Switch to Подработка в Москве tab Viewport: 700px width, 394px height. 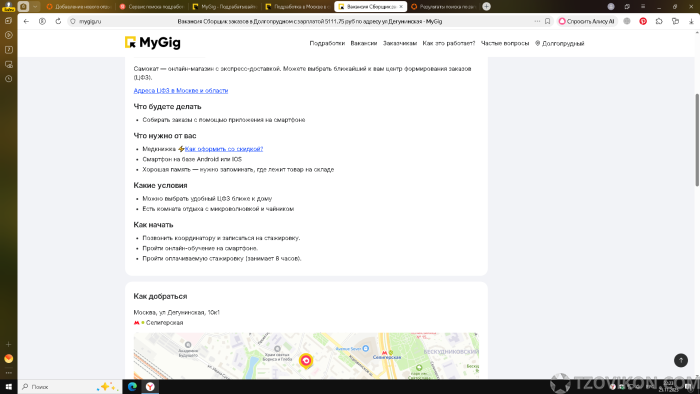297,7
